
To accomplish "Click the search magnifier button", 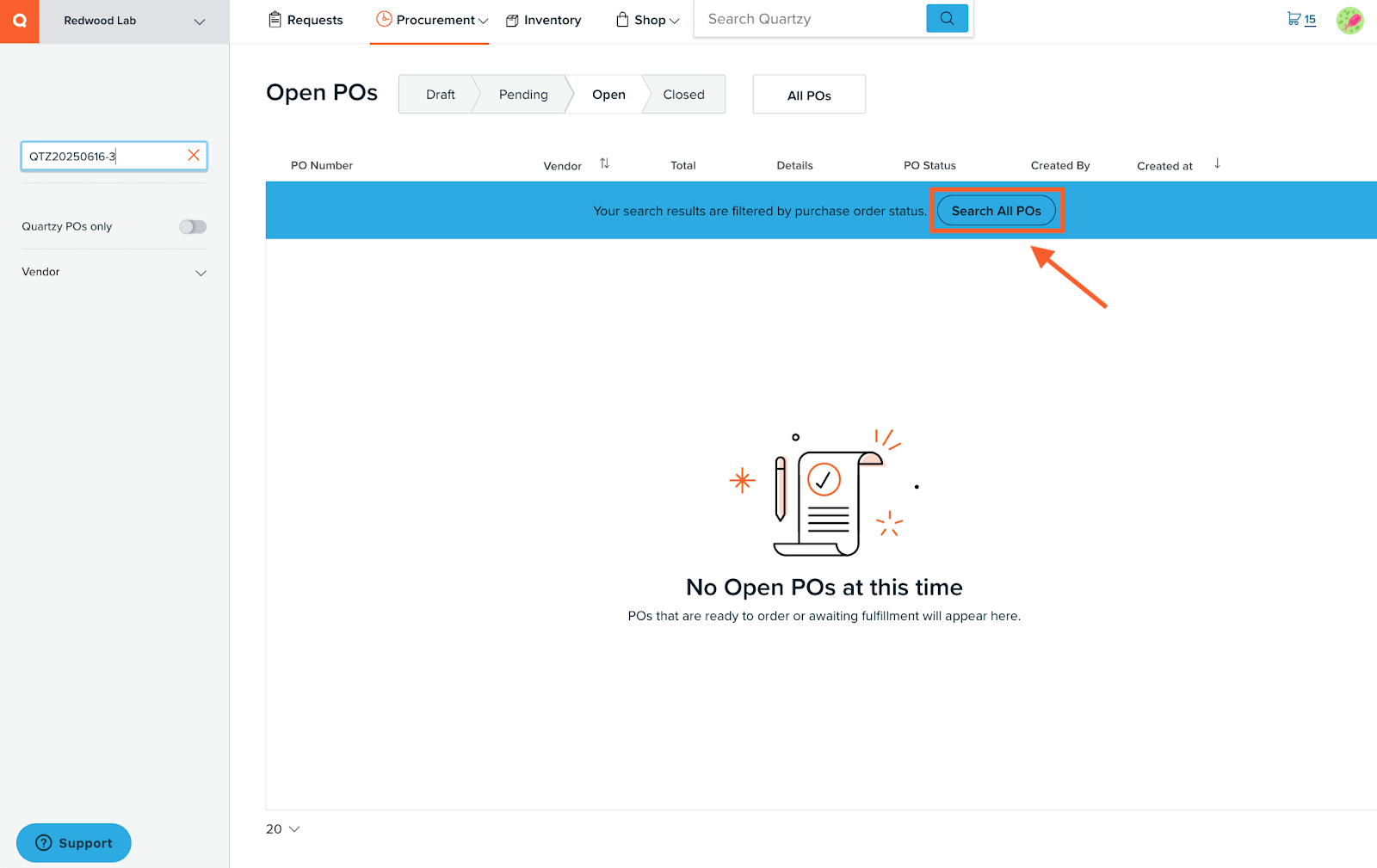I will [947, 17].
